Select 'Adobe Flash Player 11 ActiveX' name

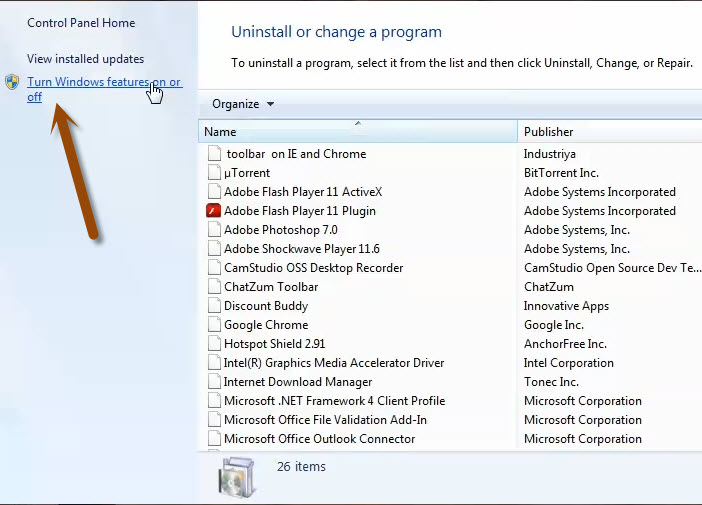(303, 192)
